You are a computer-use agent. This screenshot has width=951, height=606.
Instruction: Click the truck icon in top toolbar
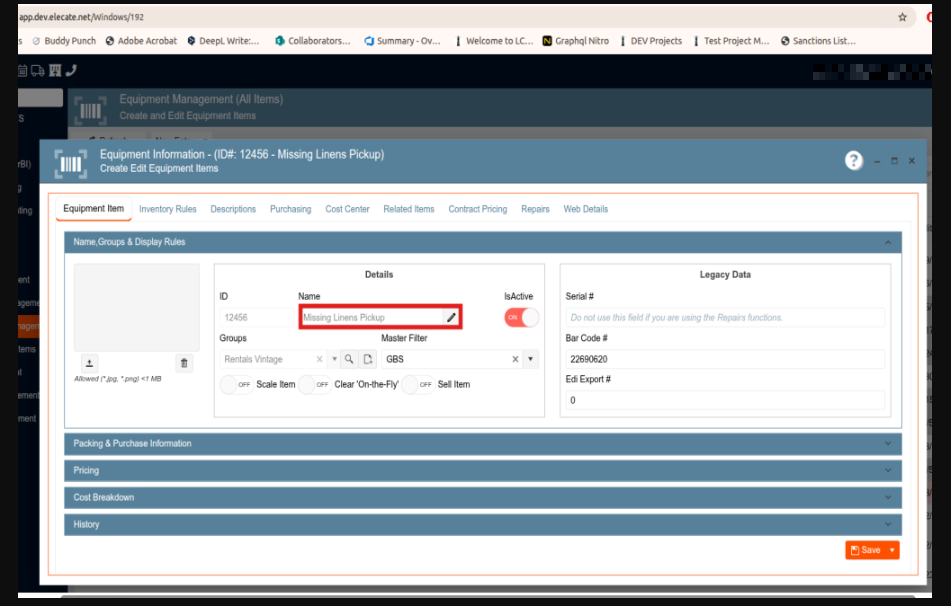coord(38,70)
